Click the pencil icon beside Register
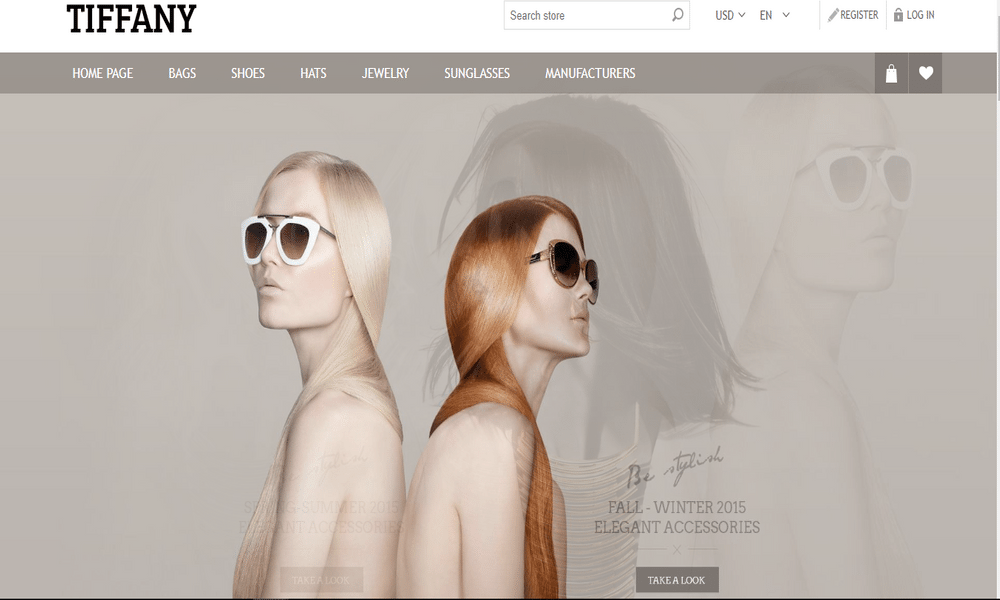Screen dimensions: 1000x600 click(x=832, y=15)
